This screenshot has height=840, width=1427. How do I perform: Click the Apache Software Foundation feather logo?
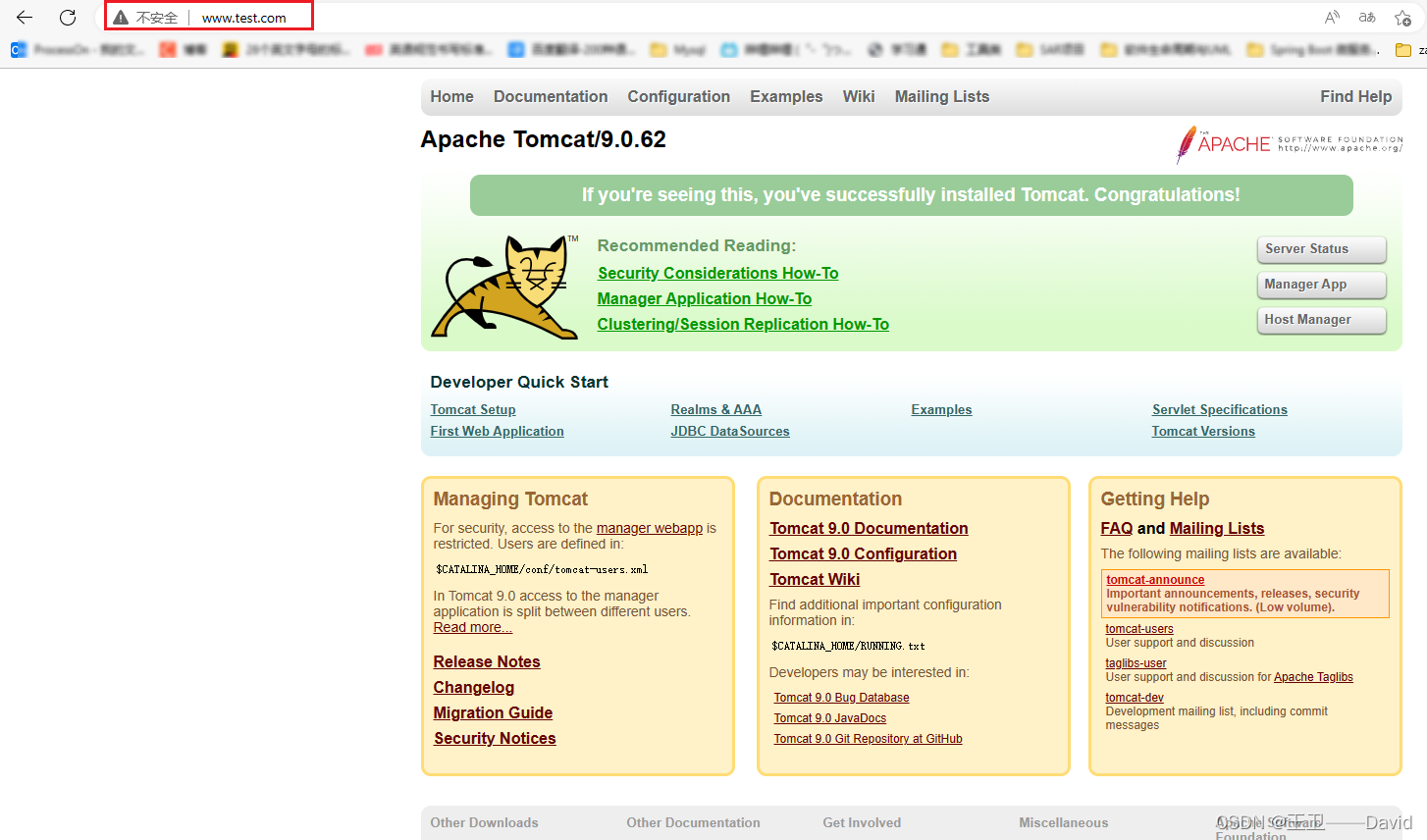pos(1290,144)
